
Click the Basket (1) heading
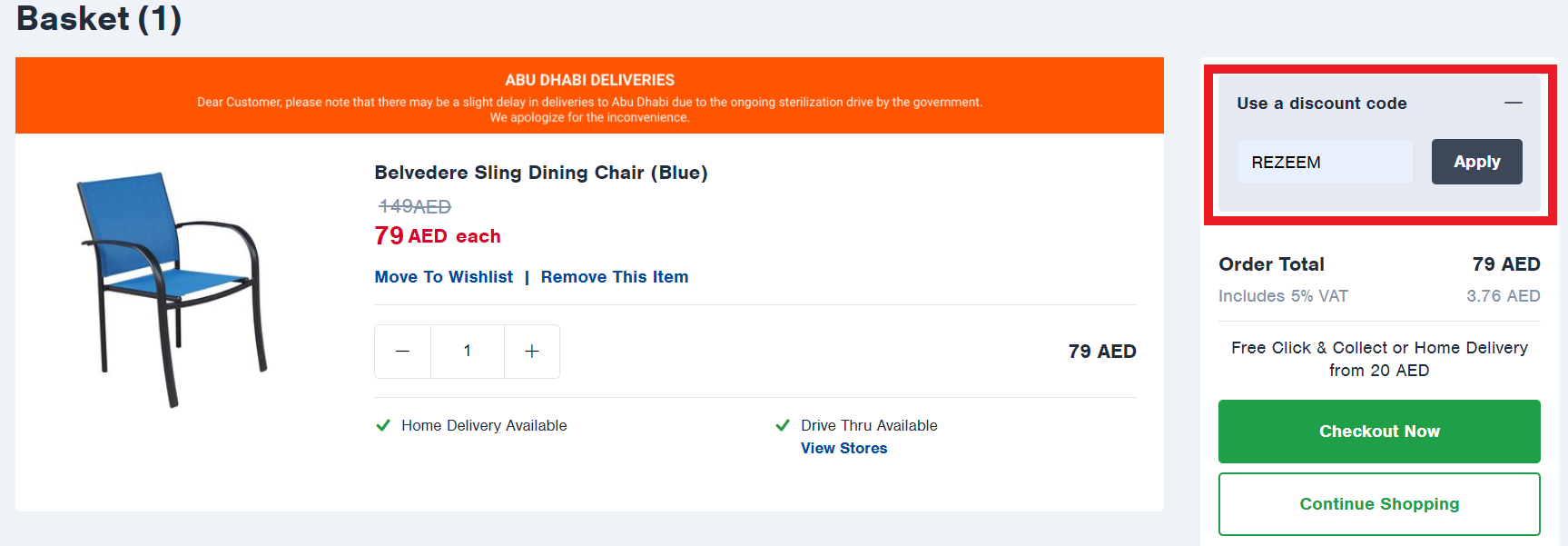click(99, 19)
